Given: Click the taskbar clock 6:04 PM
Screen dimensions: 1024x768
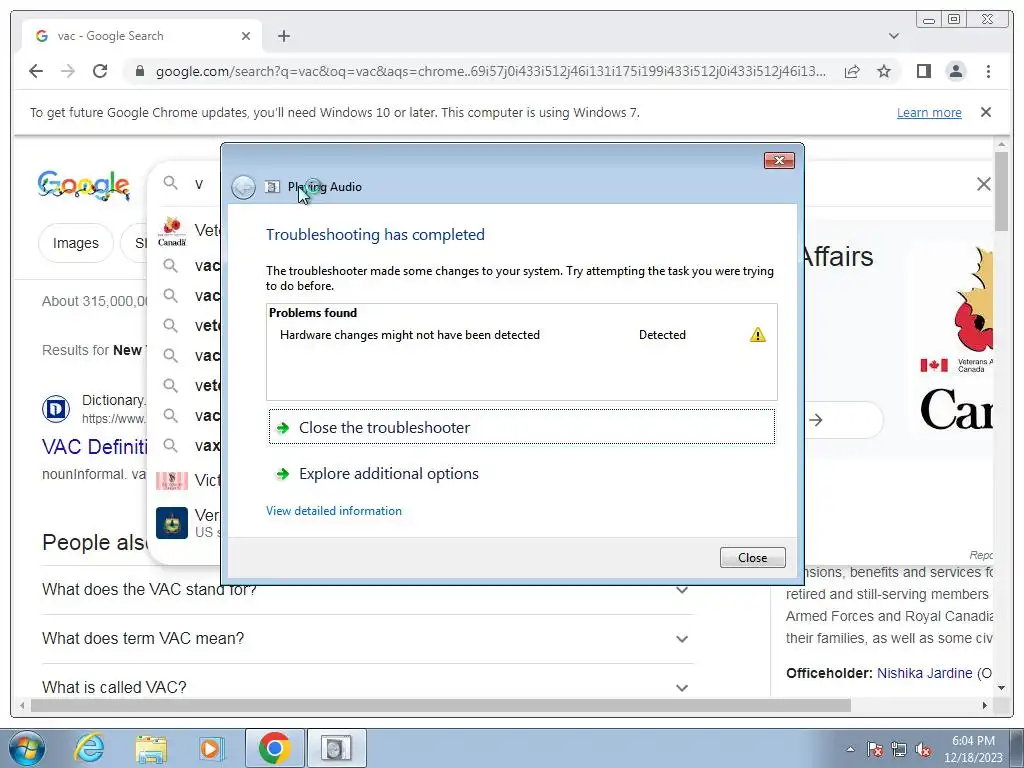Looking at the screenshot, I should (x=973, y=749).
